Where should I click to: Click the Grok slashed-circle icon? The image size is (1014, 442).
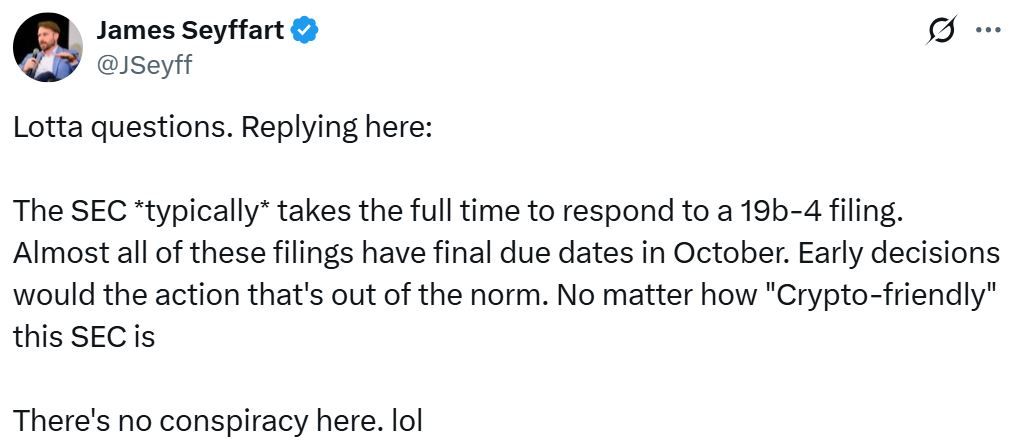point(942,32)
